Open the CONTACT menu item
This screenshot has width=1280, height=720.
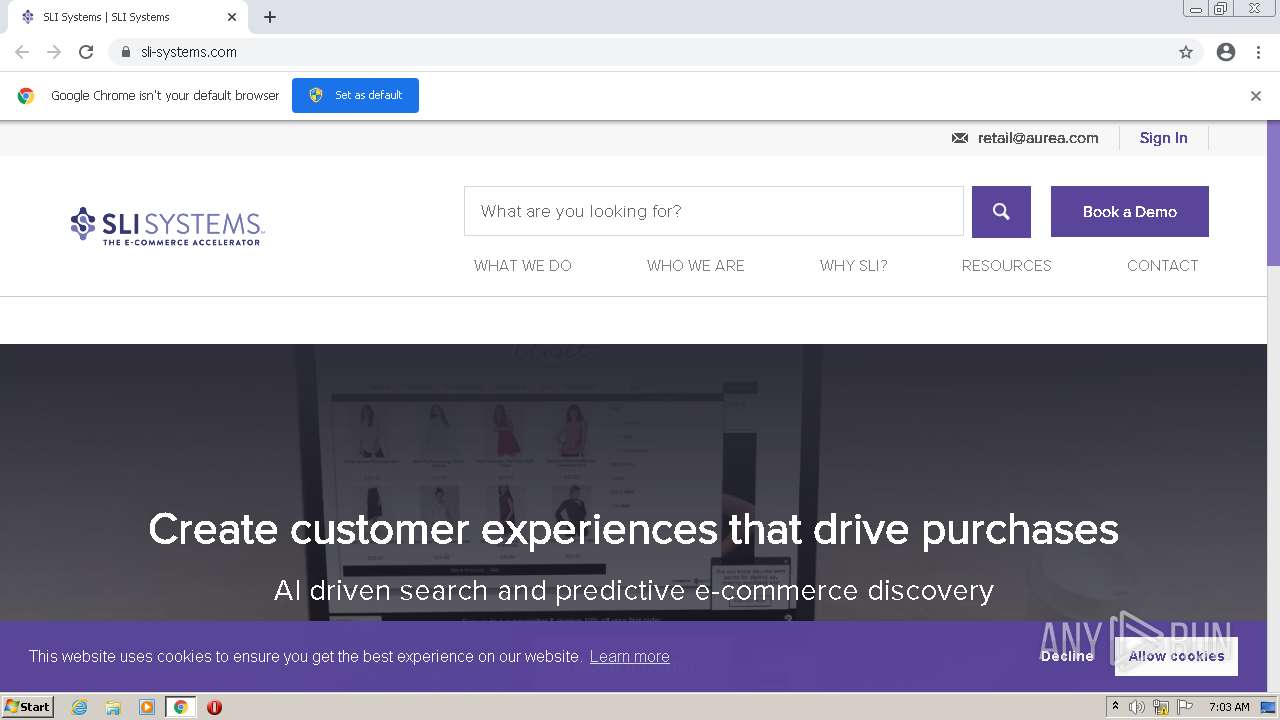coord(1162,265)
